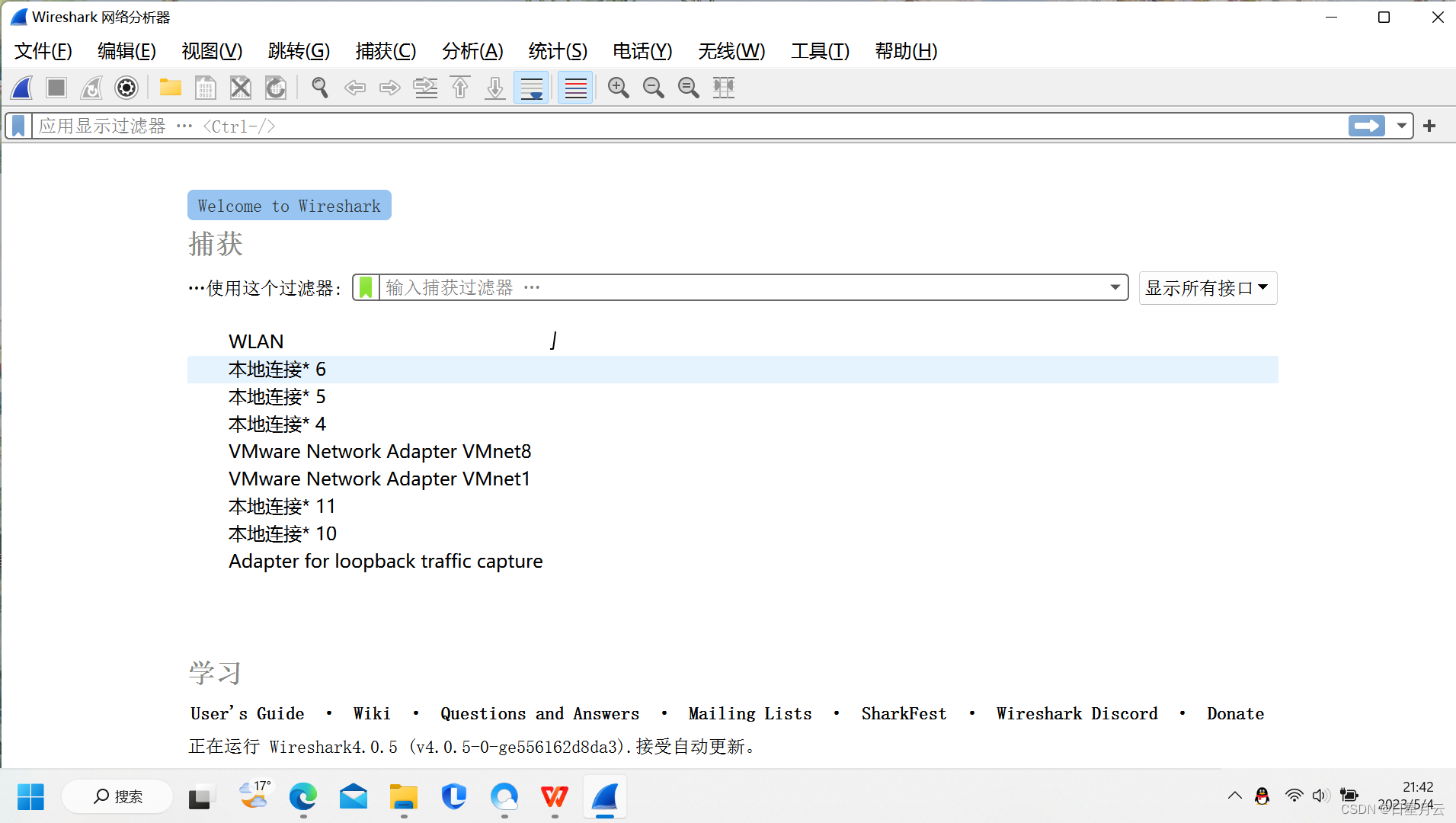Select VMware Network Adapter VMnet8
This screenshot has width=1456, height=823.
click(732, 451)
